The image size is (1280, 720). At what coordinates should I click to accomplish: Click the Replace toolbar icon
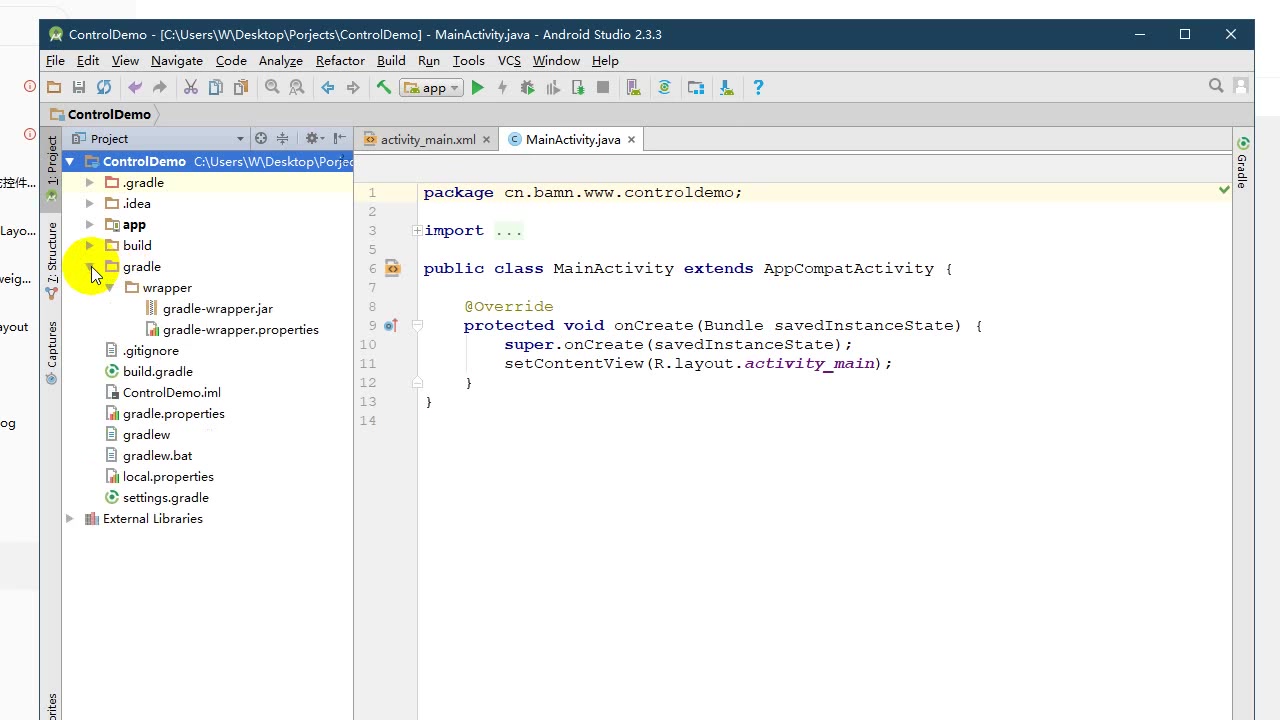pyautogui.click(x=297, y=88)
